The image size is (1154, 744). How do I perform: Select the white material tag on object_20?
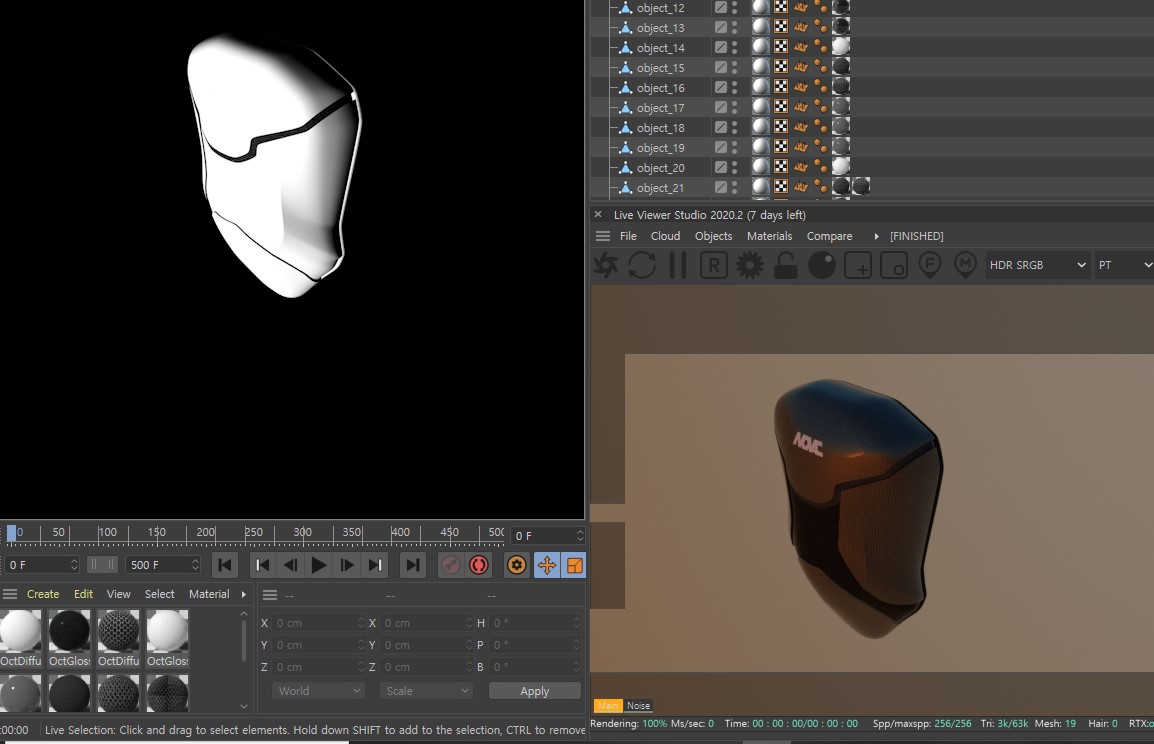(840, 167)
